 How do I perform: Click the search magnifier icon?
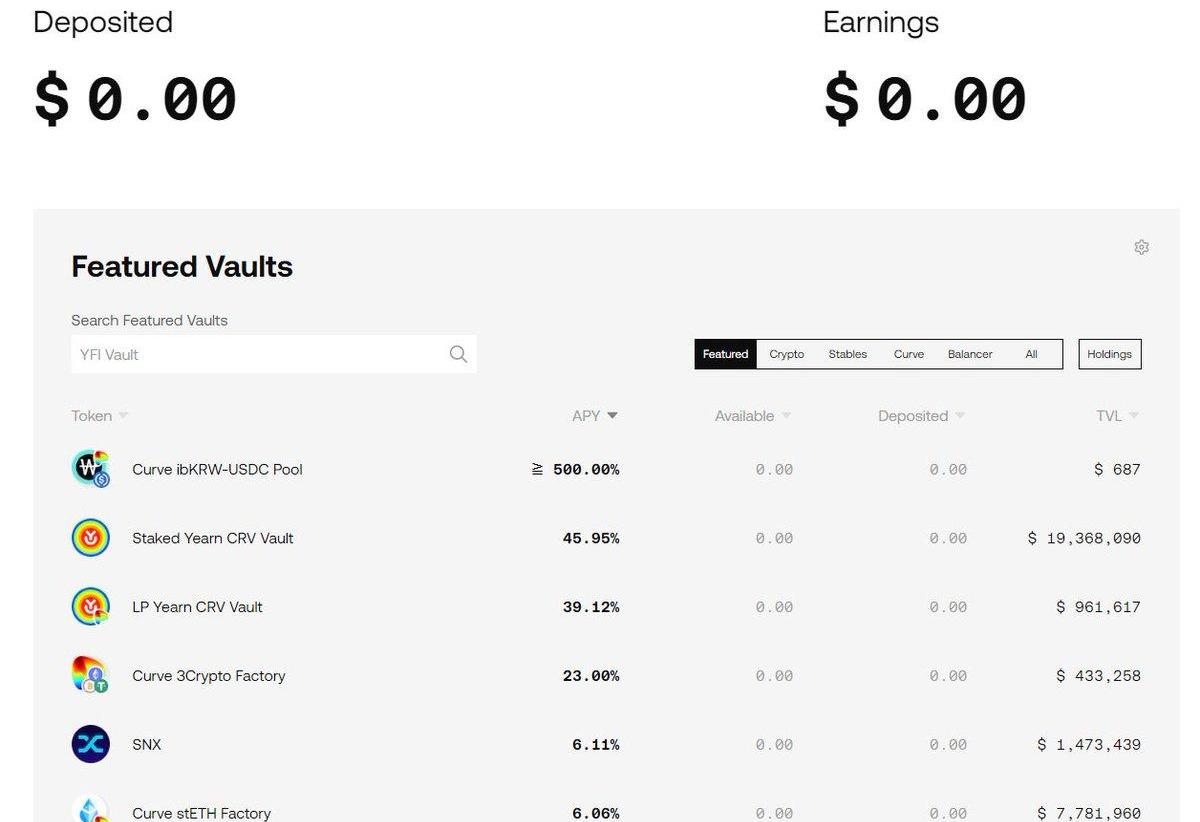point(458,354)
